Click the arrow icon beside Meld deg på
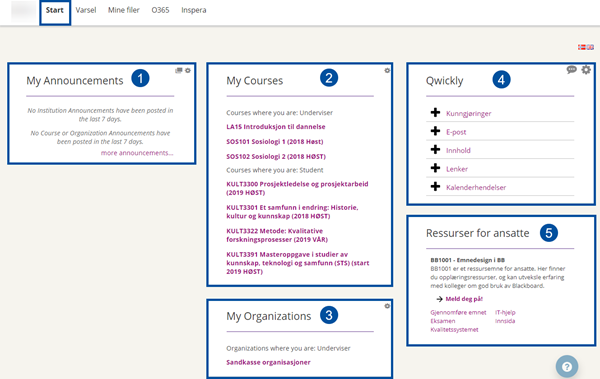Screen dimensions: 600x379 [439, 299]
